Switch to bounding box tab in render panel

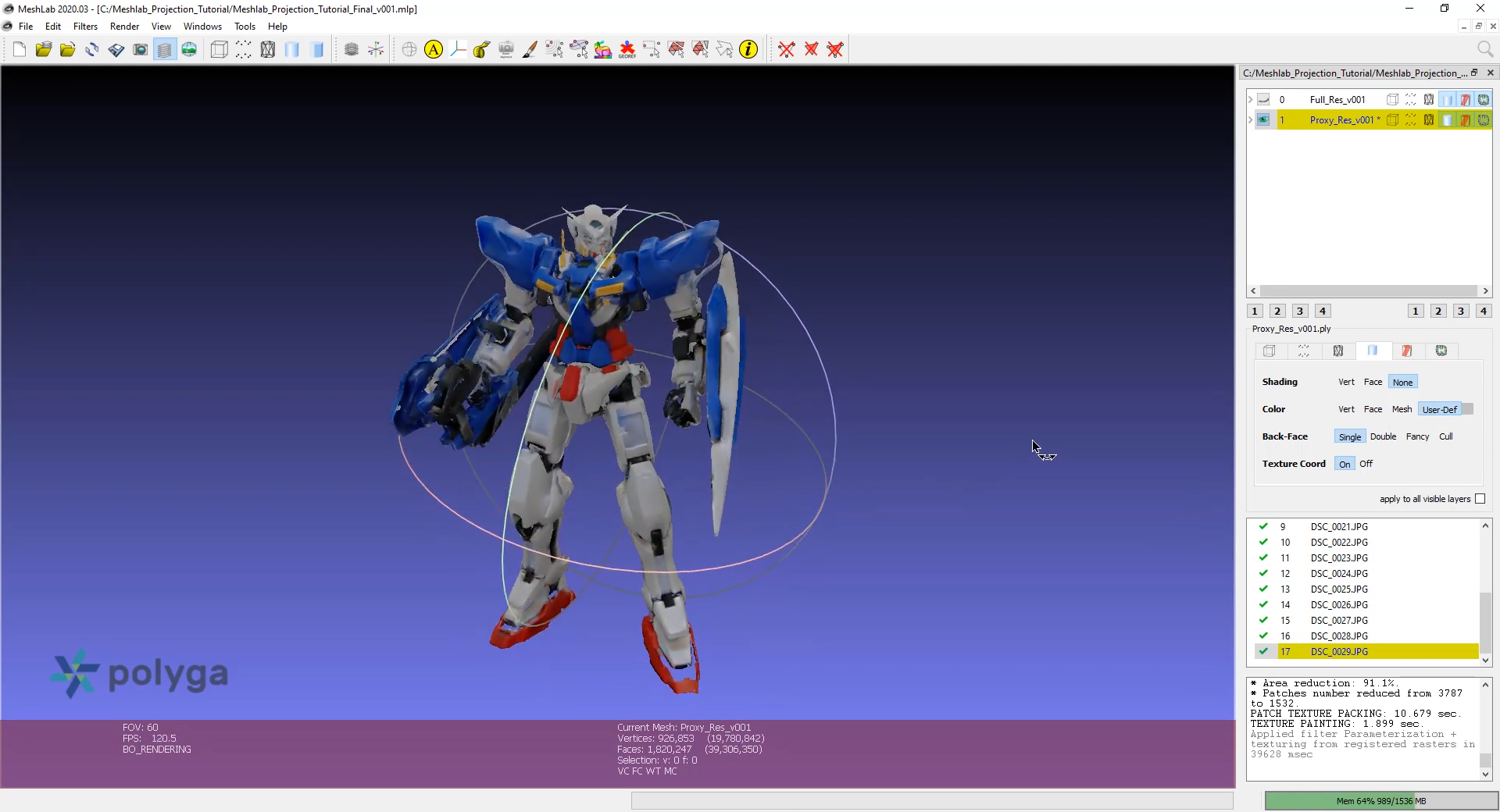pos(1270,351)
